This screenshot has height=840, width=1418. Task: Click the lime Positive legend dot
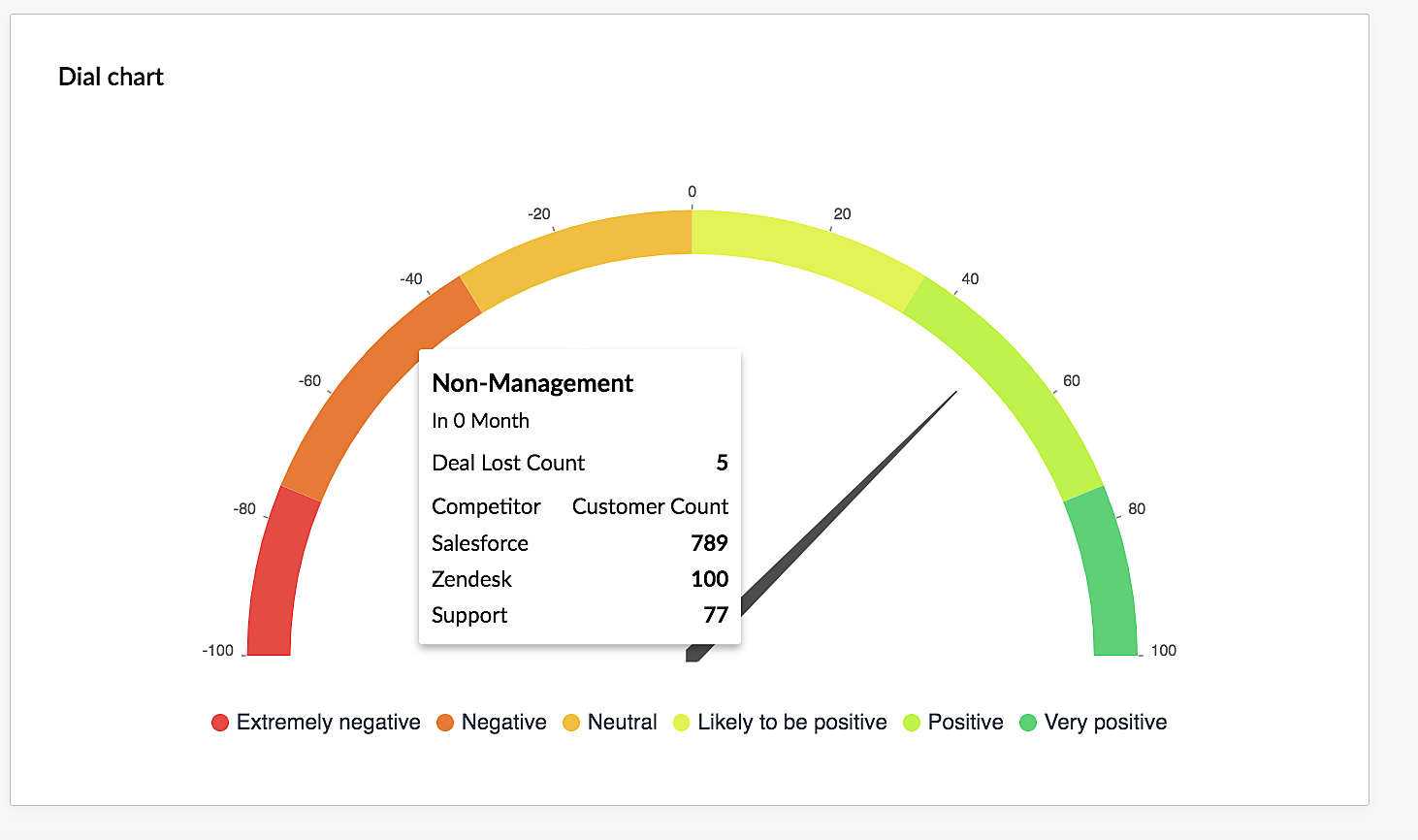coord(912,723)
